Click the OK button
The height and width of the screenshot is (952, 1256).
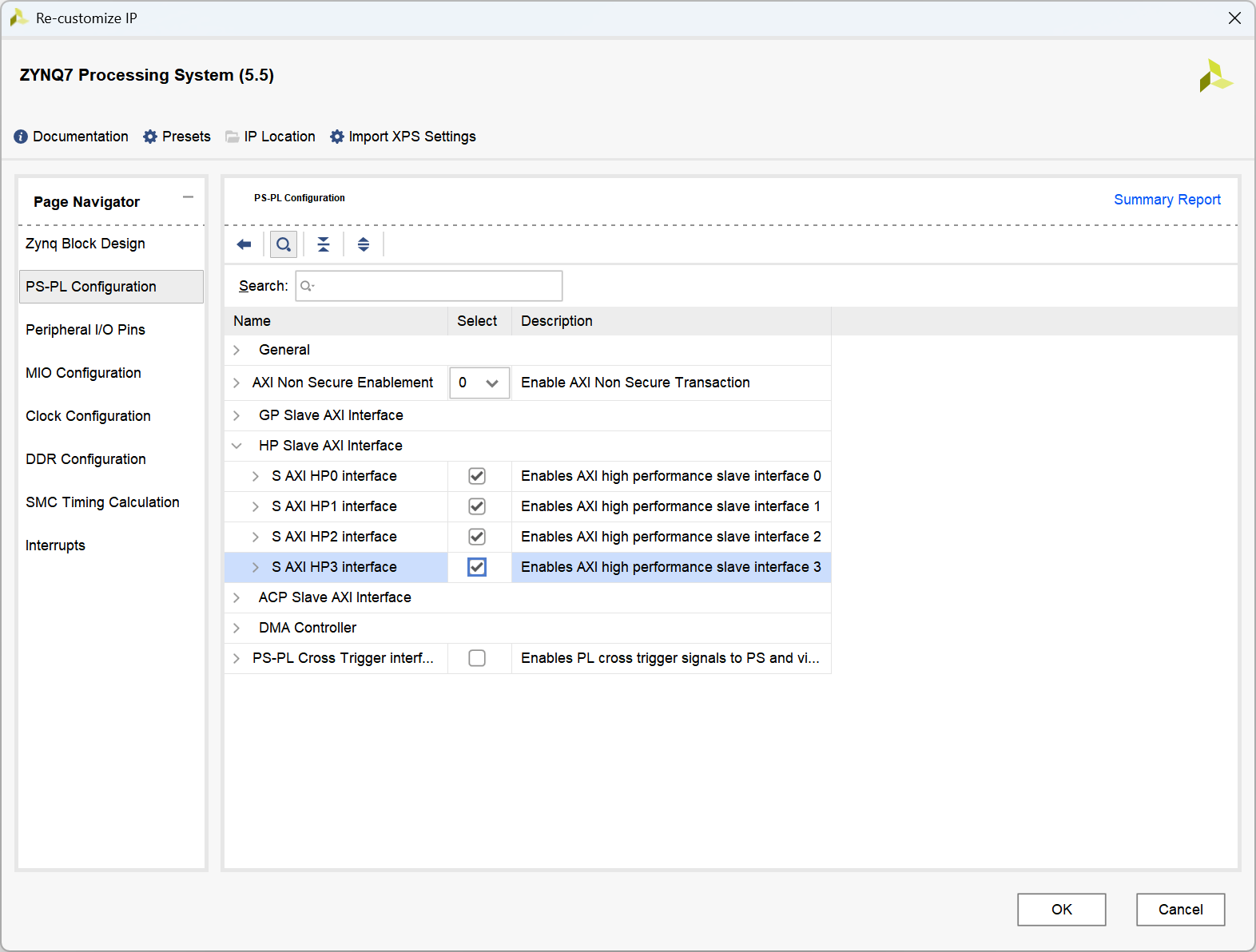pyautogui.click(x=1062, y=910)
